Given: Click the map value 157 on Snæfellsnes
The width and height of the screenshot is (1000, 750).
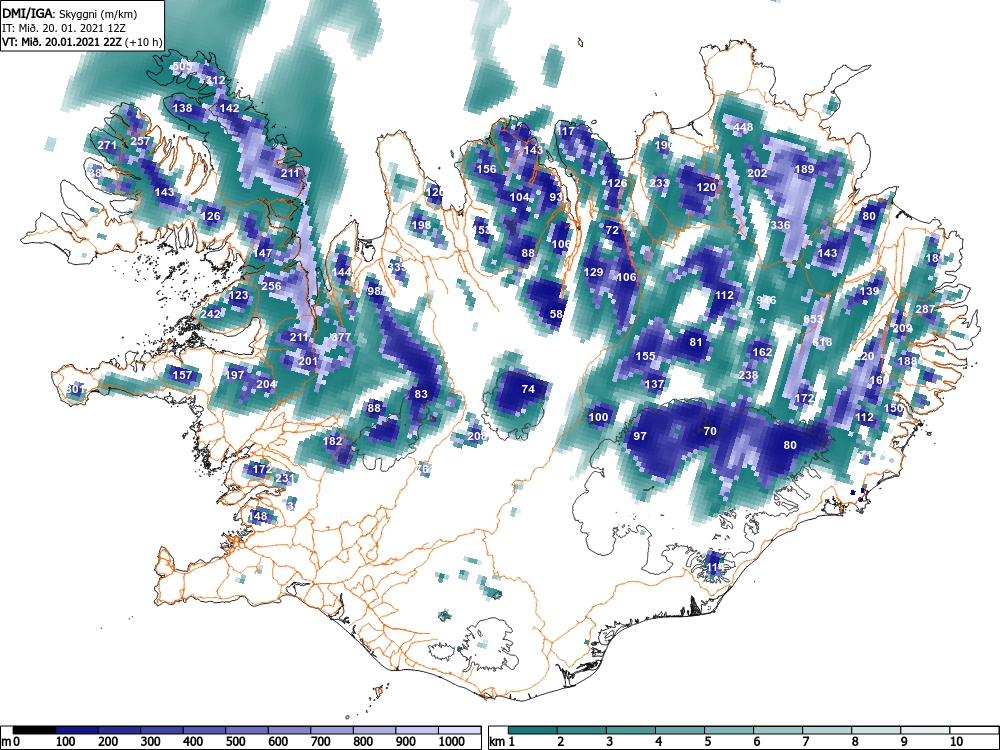Looking at the screenshot, I should point(182,375).
